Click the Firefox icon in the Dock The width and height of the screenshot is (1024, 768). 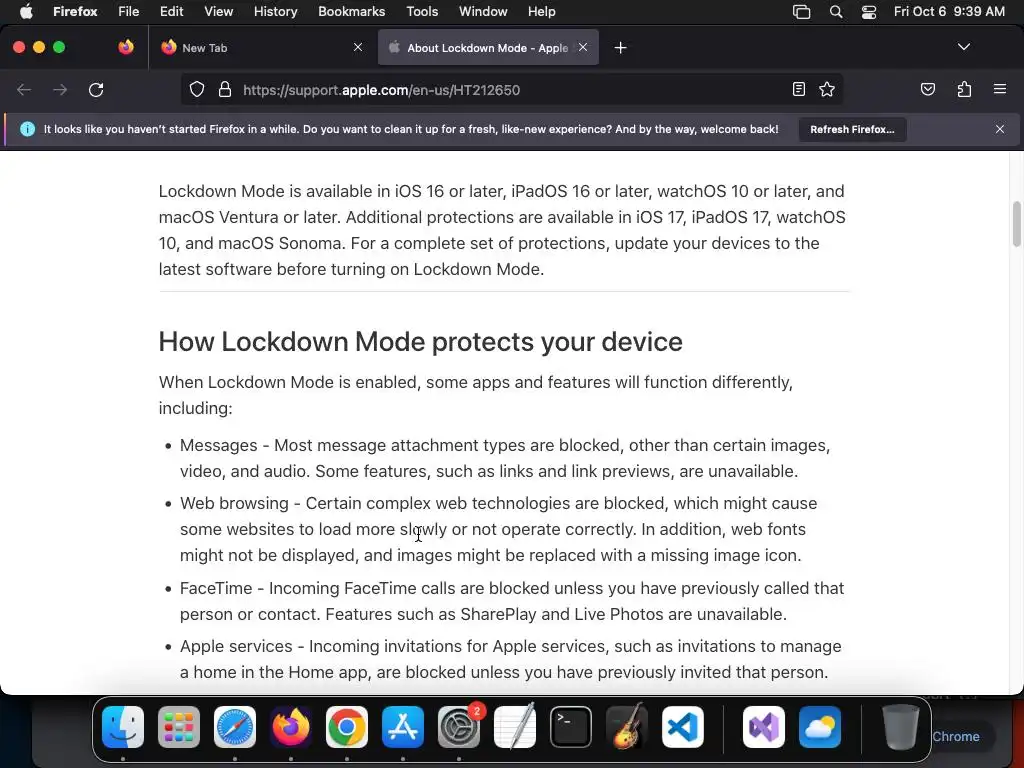click(x=291, y=727)
